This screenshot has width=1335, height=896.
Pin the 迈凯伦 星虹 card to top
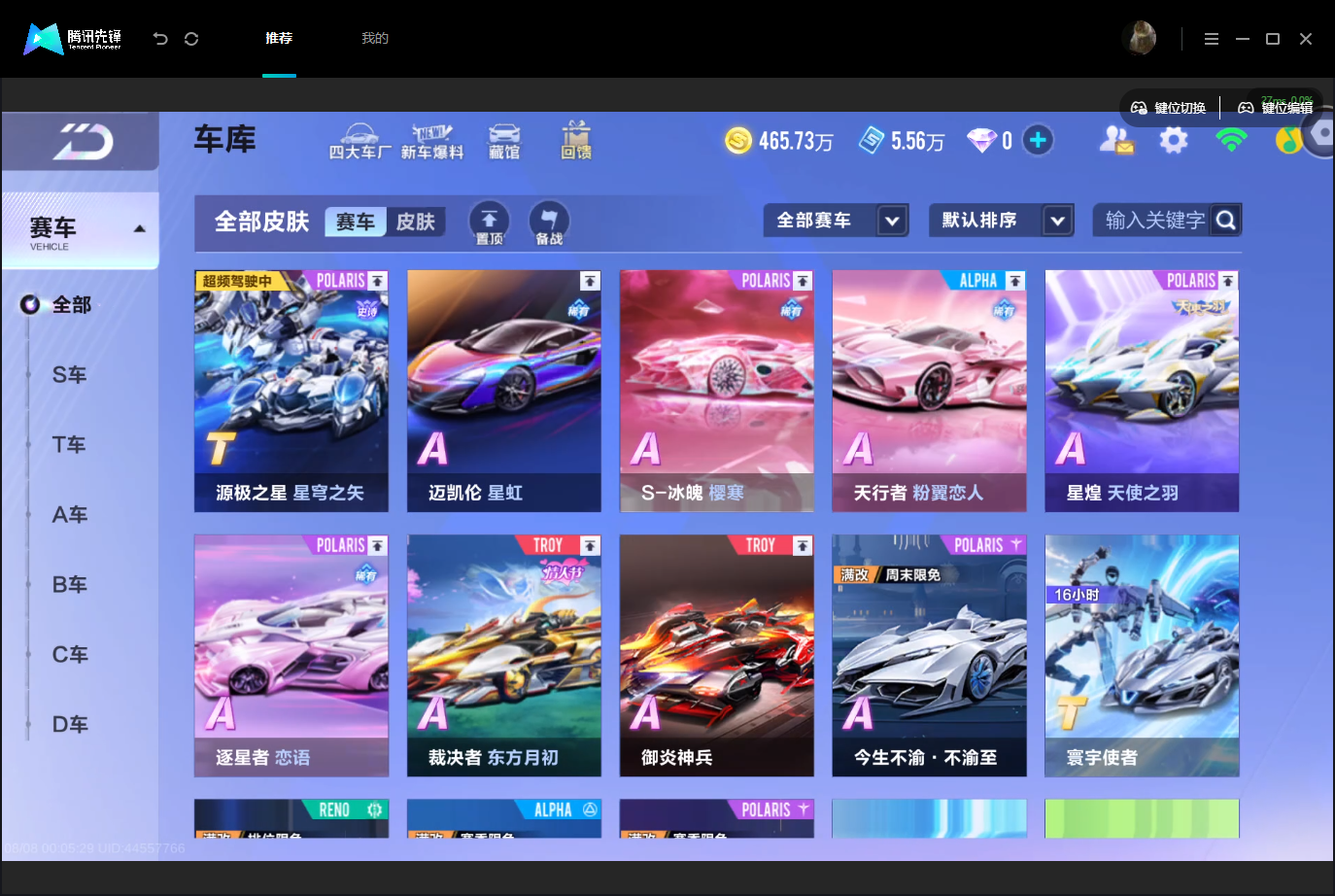(590, 281)
